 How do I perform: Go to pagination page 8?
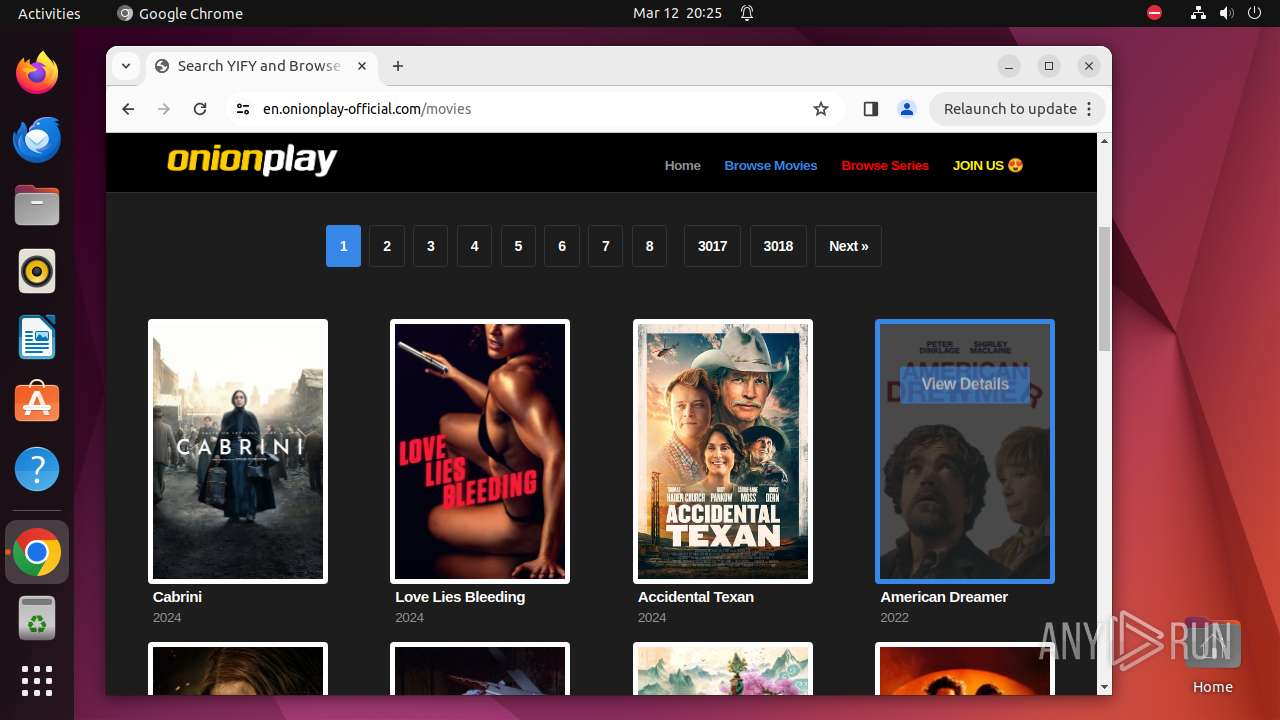click(649, 246)
